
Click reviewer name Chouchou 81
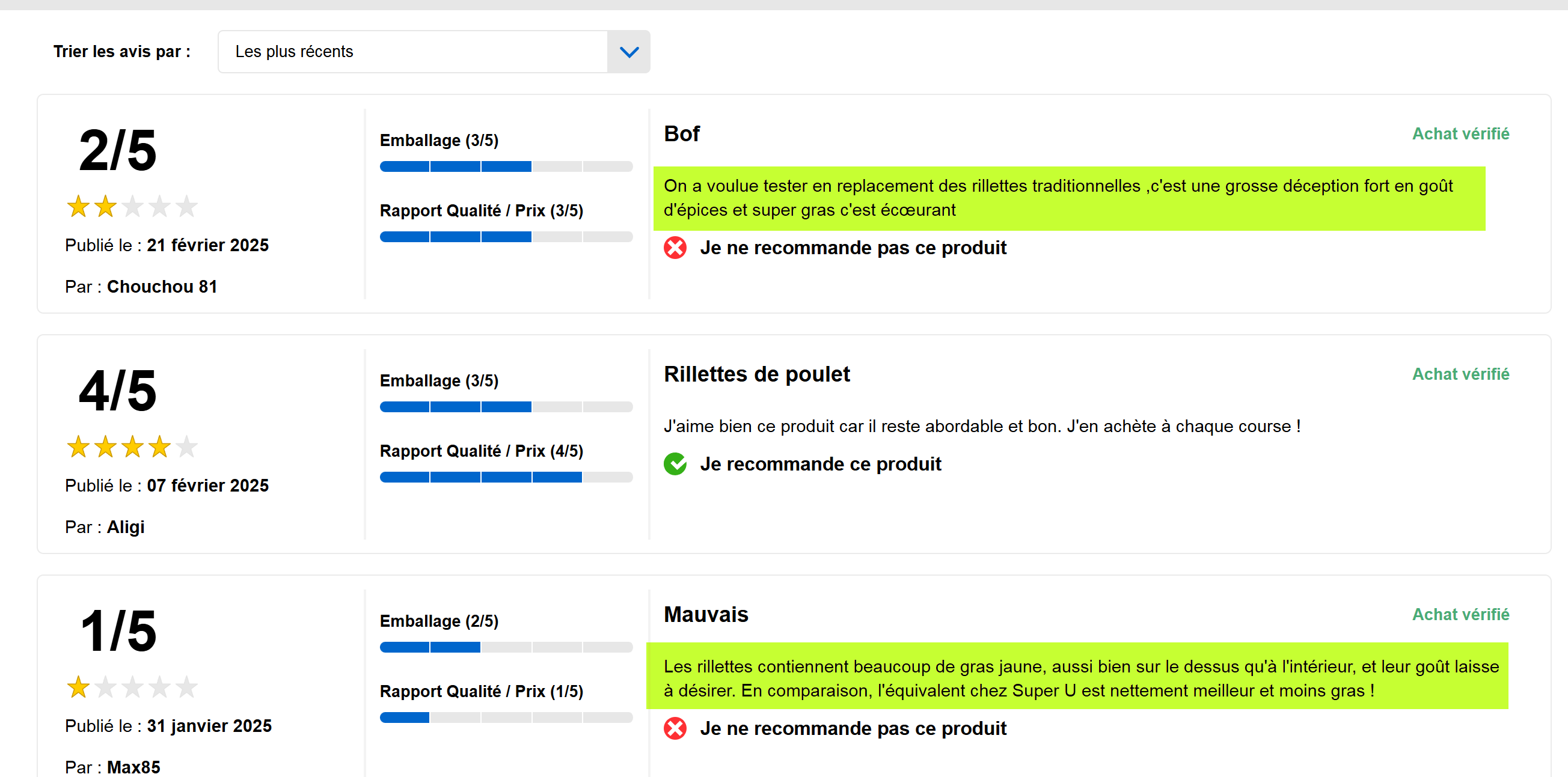coord(162,287)
